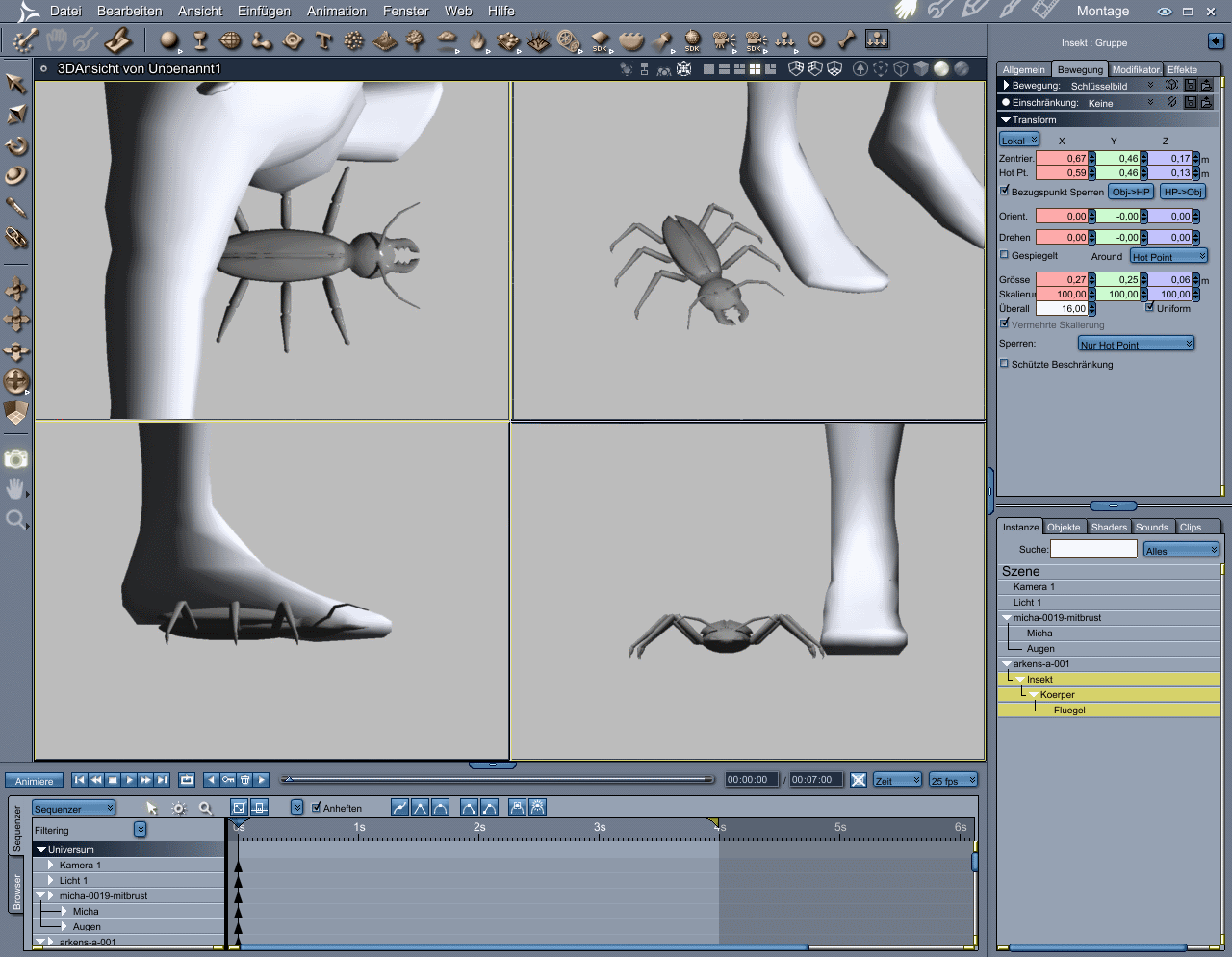The image size is (1232, 957).
Task: Click the key icon in the animation controls
Action: click(x=228, y=780)
